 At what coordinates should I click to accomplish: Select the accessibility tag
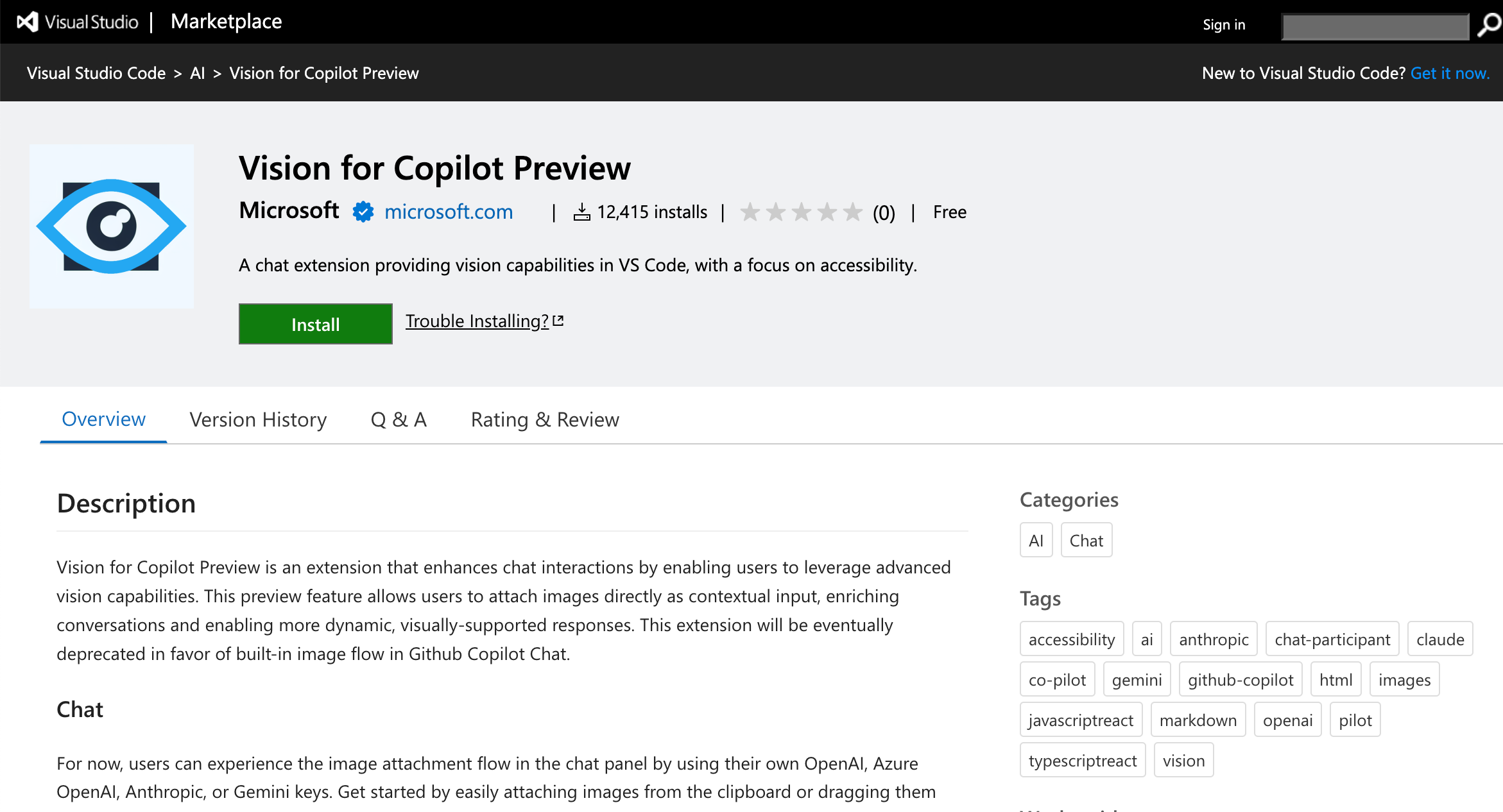pyautogui.click(x=1071, y=638)
